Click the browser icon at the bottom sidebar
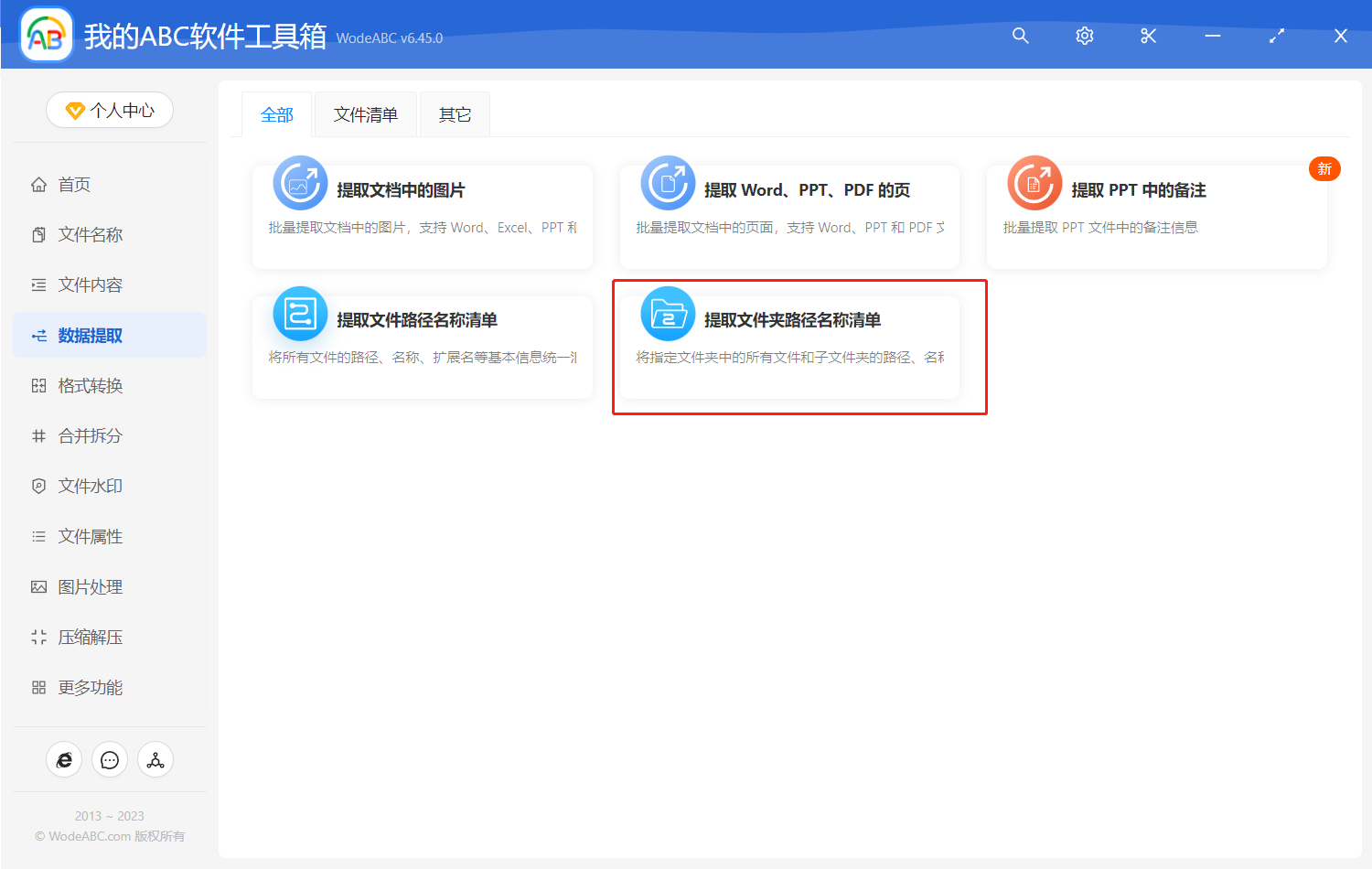The width and height of the screenshot is (1372, 869). click(63, 759)
